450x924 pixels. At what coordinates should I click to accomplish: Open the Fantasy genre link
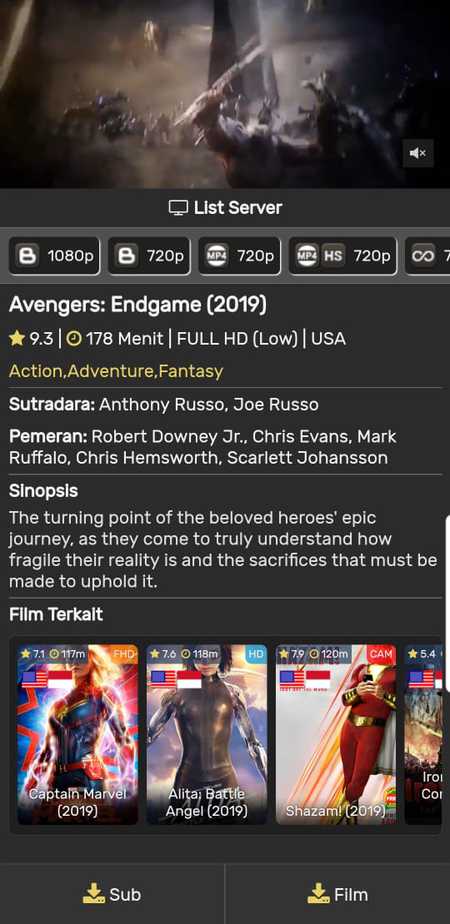click(194, 371)
